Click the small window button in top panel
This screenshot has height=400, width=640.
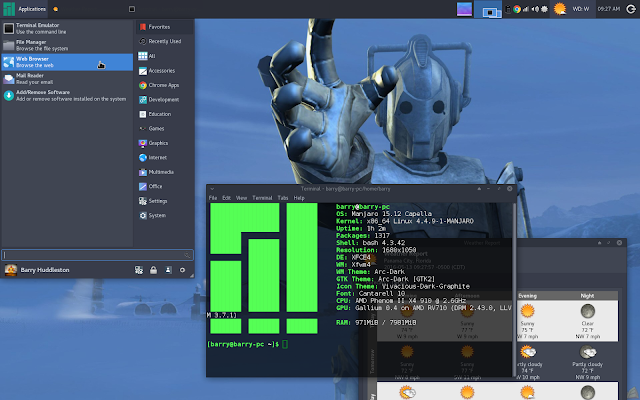[132, 9]
